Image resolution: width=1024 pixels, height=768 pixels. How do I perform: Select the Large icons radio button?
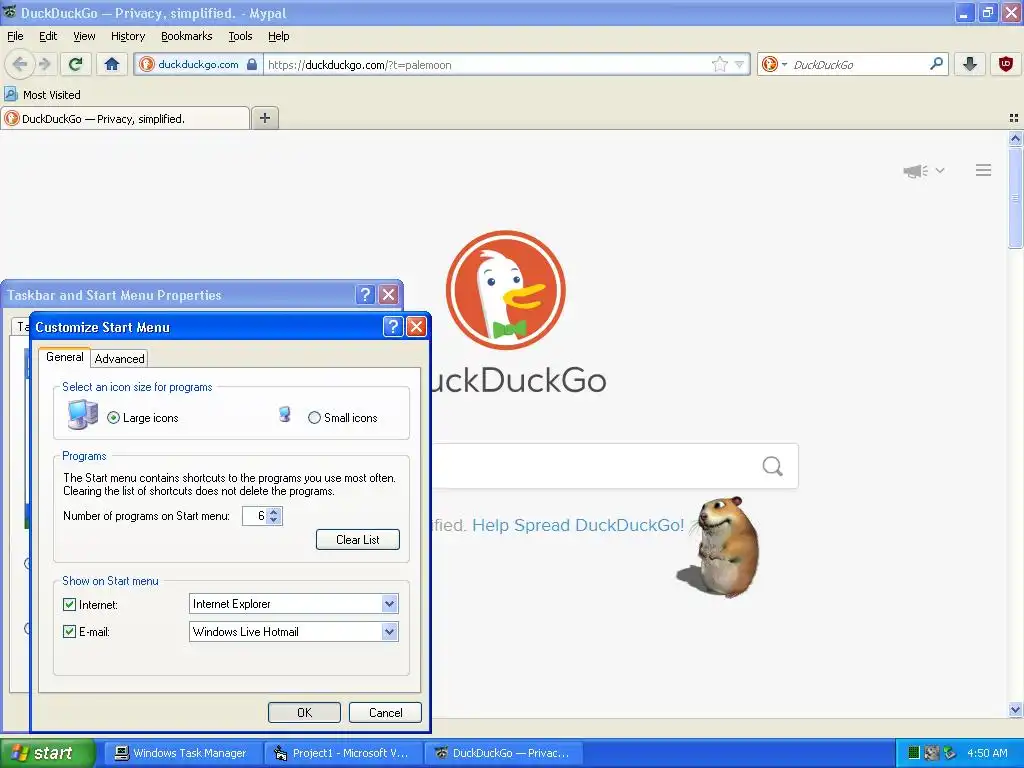(x=114, y=418)
